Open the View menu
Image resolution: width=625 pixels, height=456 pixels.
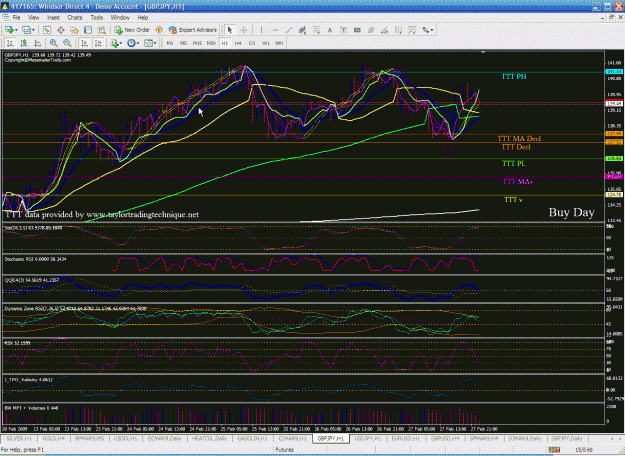(x=33, y=18)
